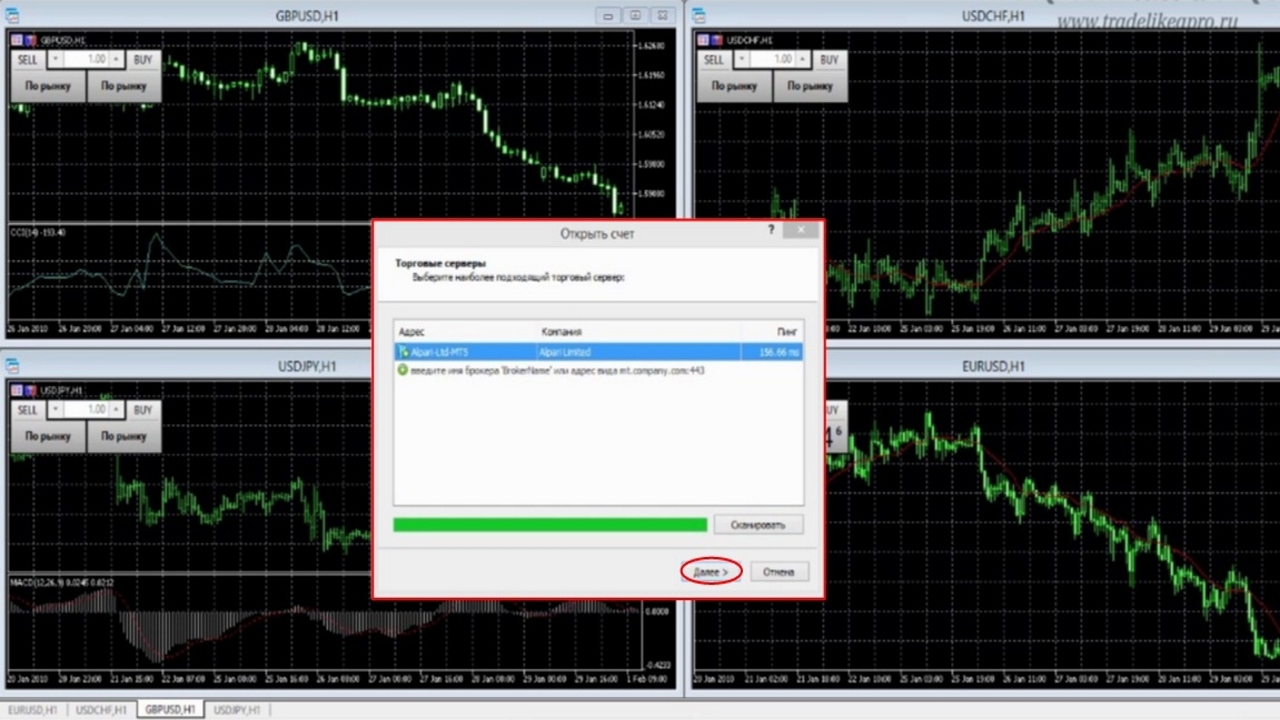Switch to the USDCHF,H1 bottom tab
Screen dimensions: 1280x720
[x=101, y=710]
